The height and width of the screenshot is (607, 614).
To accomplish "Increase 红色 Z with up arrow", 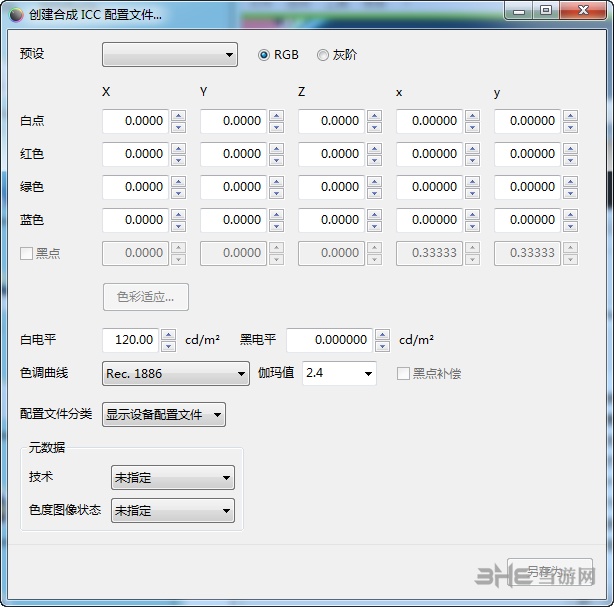I will [x=374, y=148].
